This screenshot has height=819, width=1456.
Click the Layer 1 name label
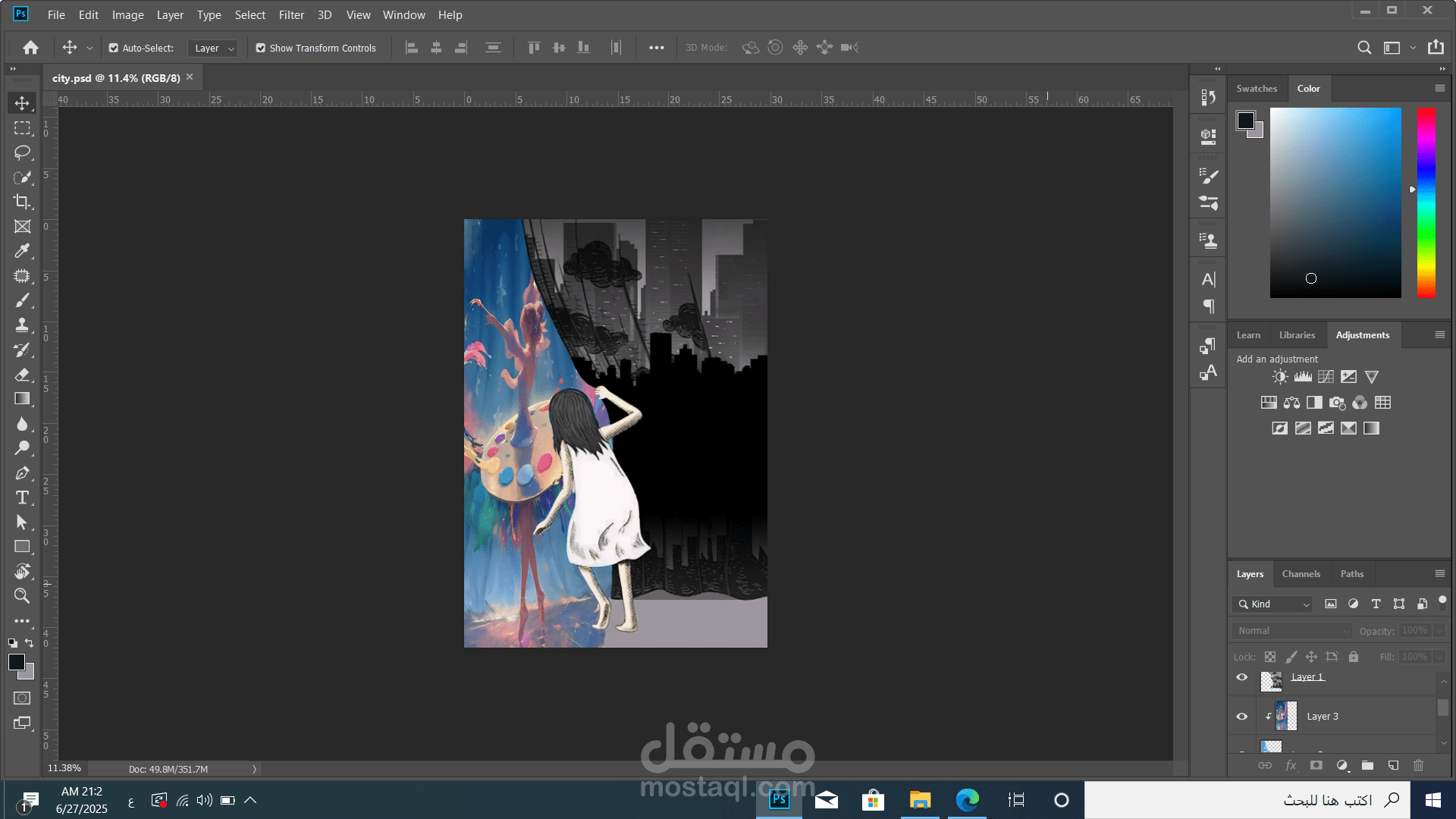(1307, 677)
